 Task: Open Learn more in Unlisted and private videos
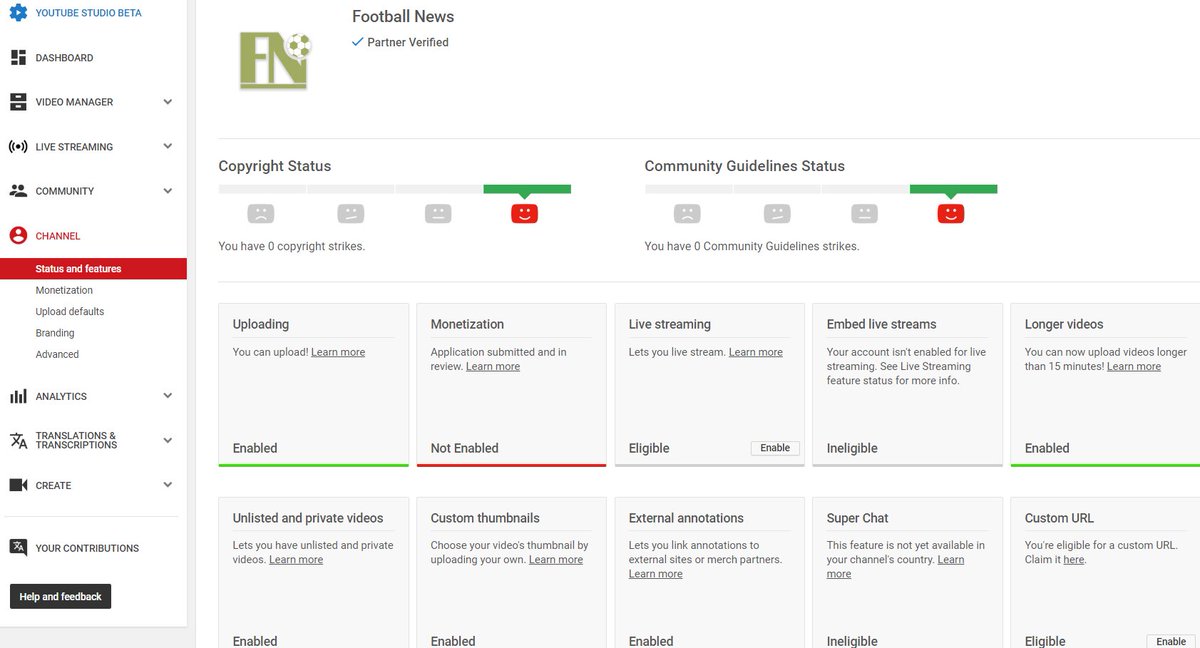[x=296, y=559]
